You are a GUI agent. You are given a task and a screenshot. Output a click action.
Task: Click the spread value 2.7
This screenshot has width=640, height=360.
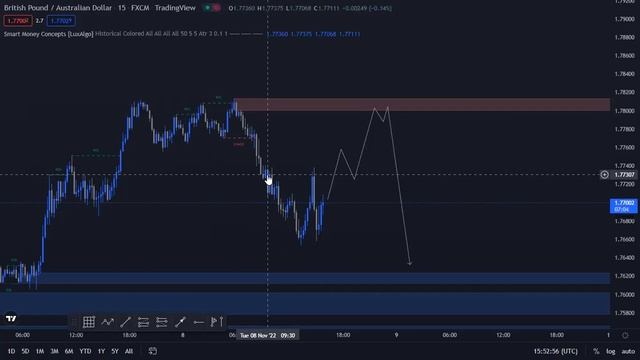click(40, 21)
